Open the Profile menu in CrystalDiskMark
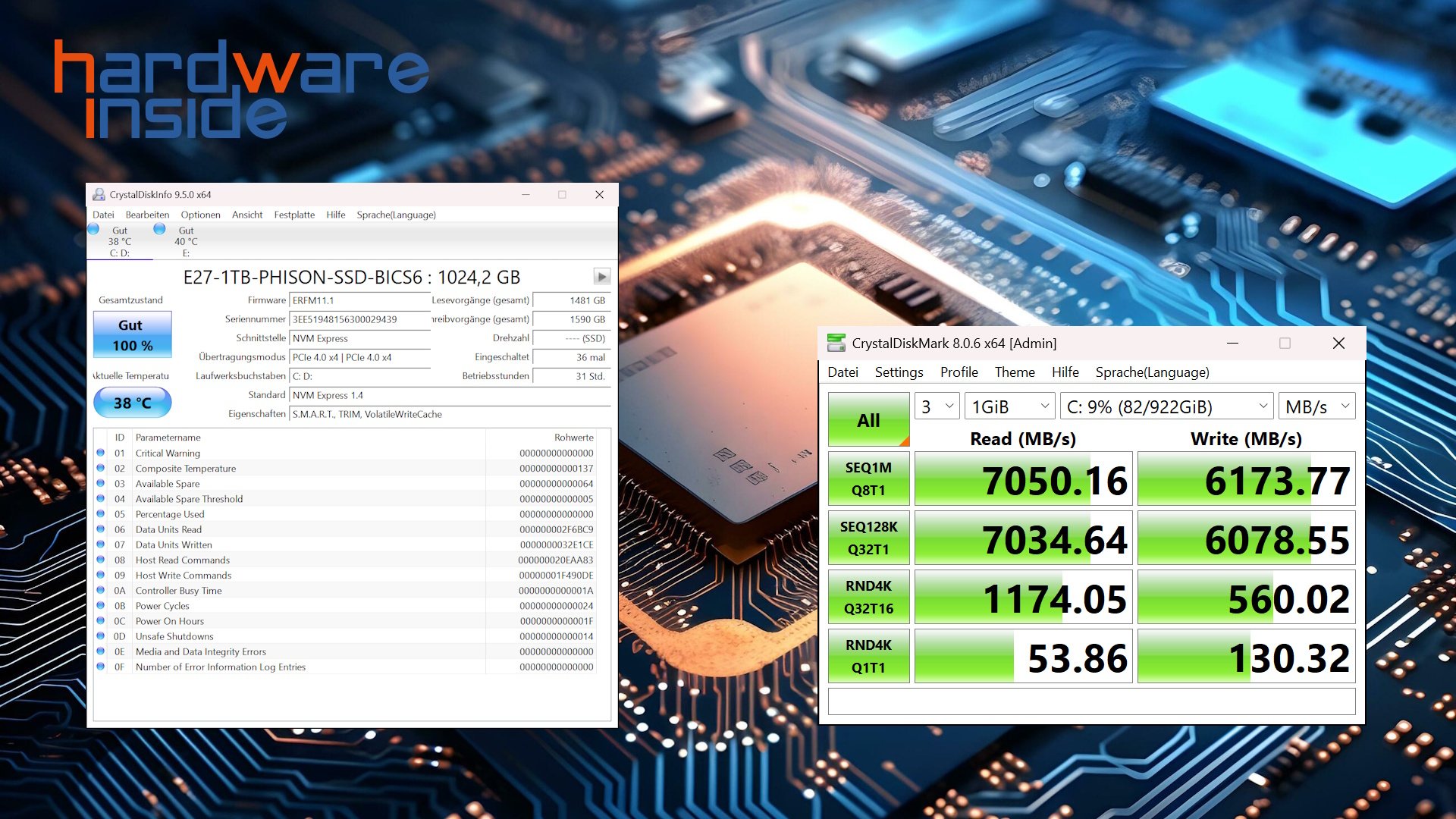The height and width of the screenshot is (819, 1456). [959, 372]
